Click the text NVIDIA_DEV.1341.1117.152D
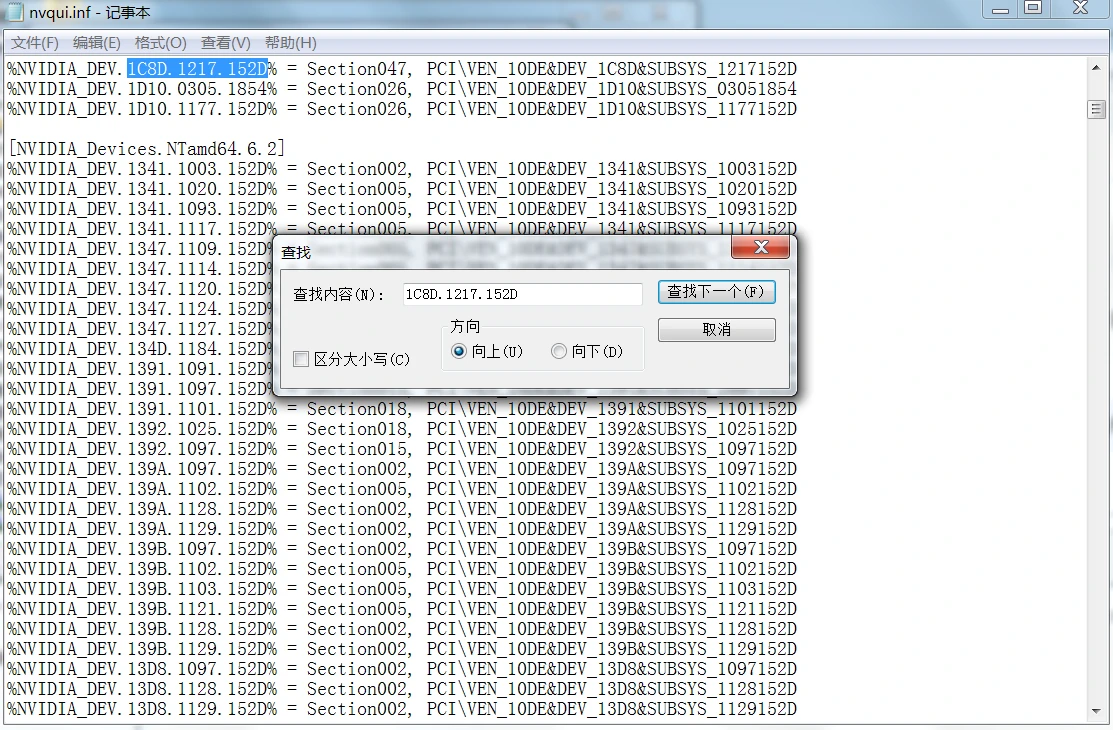 click(x=142, y=229)
